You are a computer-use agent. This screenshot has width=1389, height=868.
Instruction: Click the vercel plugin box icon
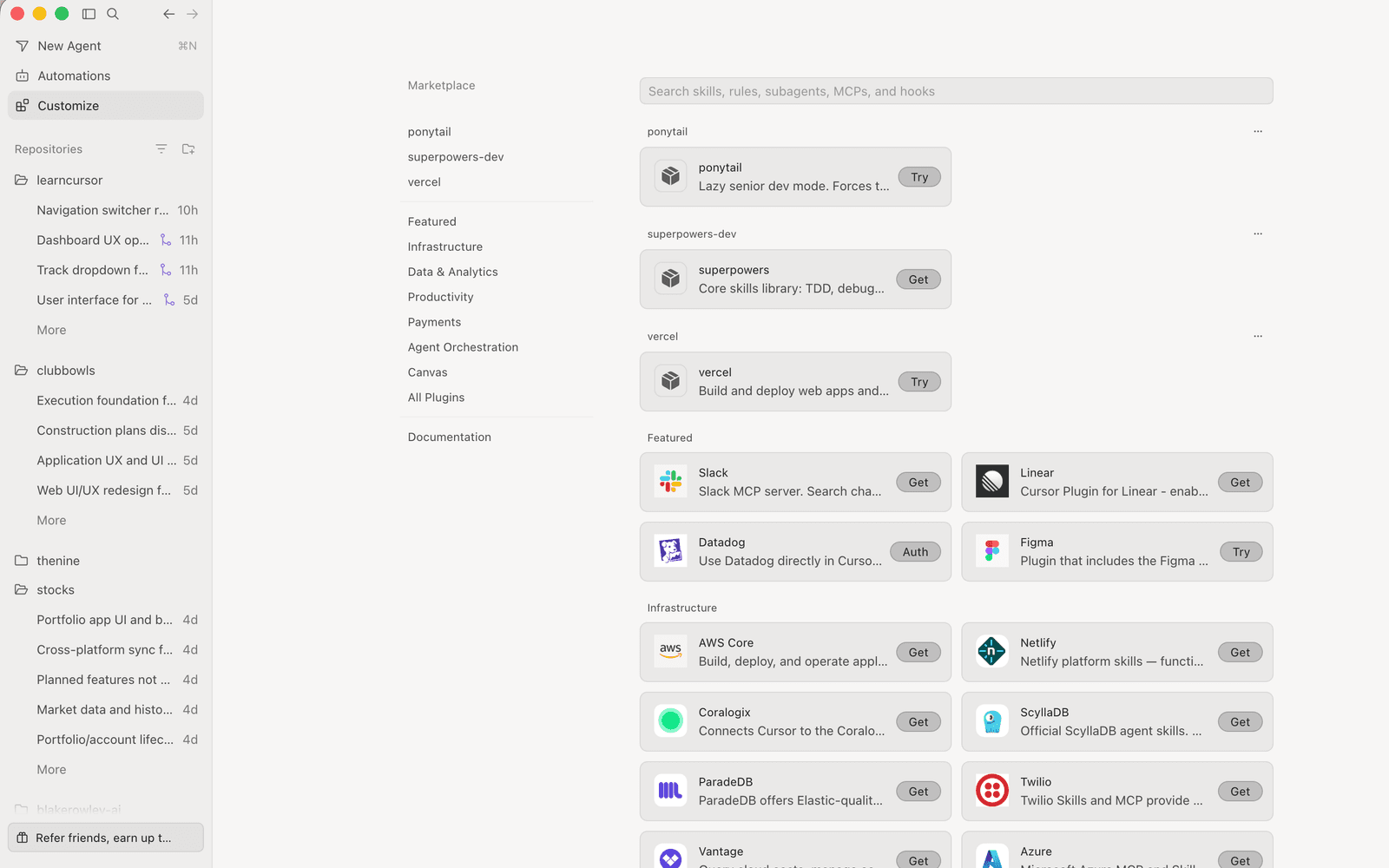pyautogui.click(x=670, y=381)
